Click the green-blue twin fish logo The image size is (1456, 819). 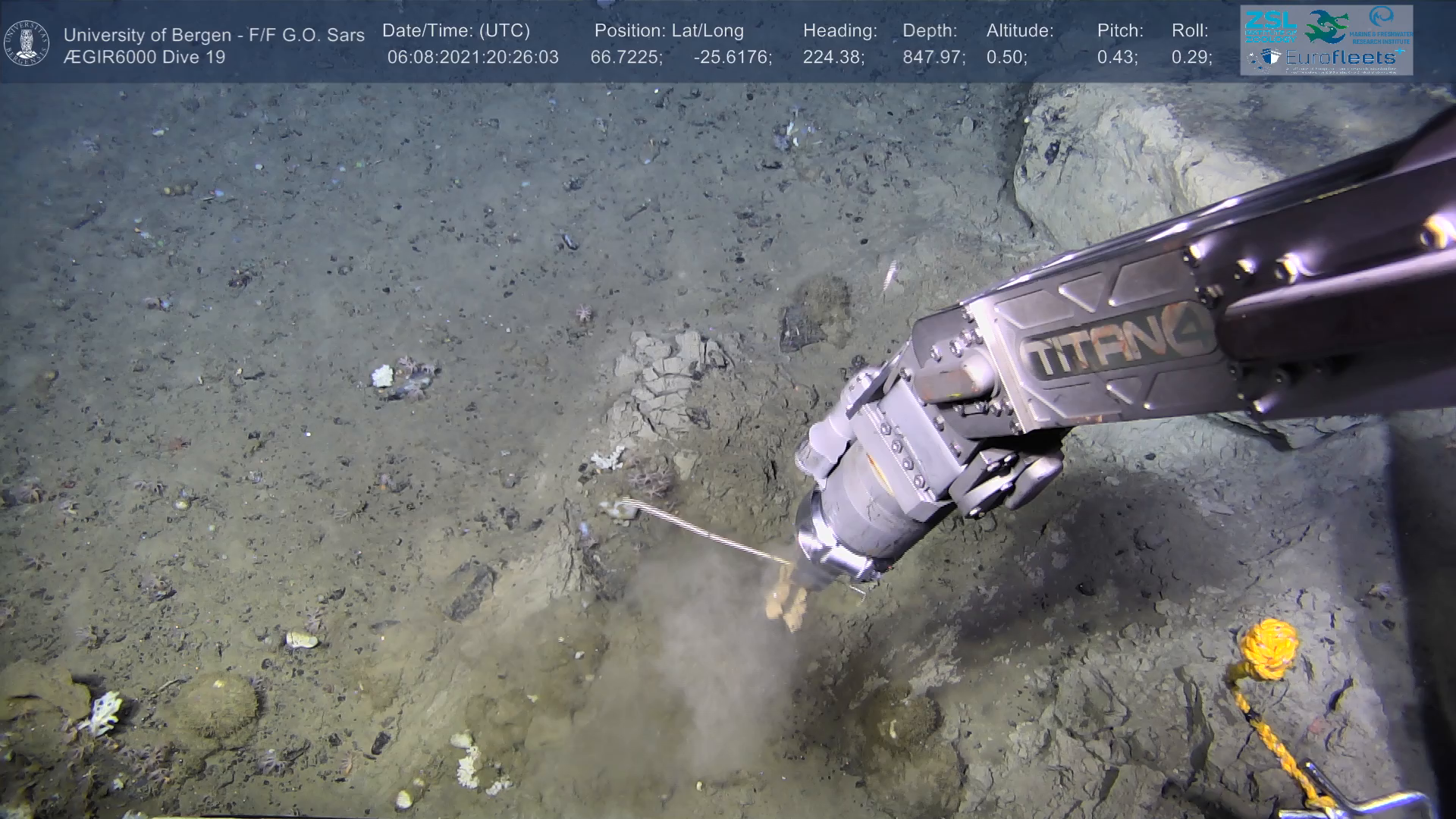pos(1326,27)
